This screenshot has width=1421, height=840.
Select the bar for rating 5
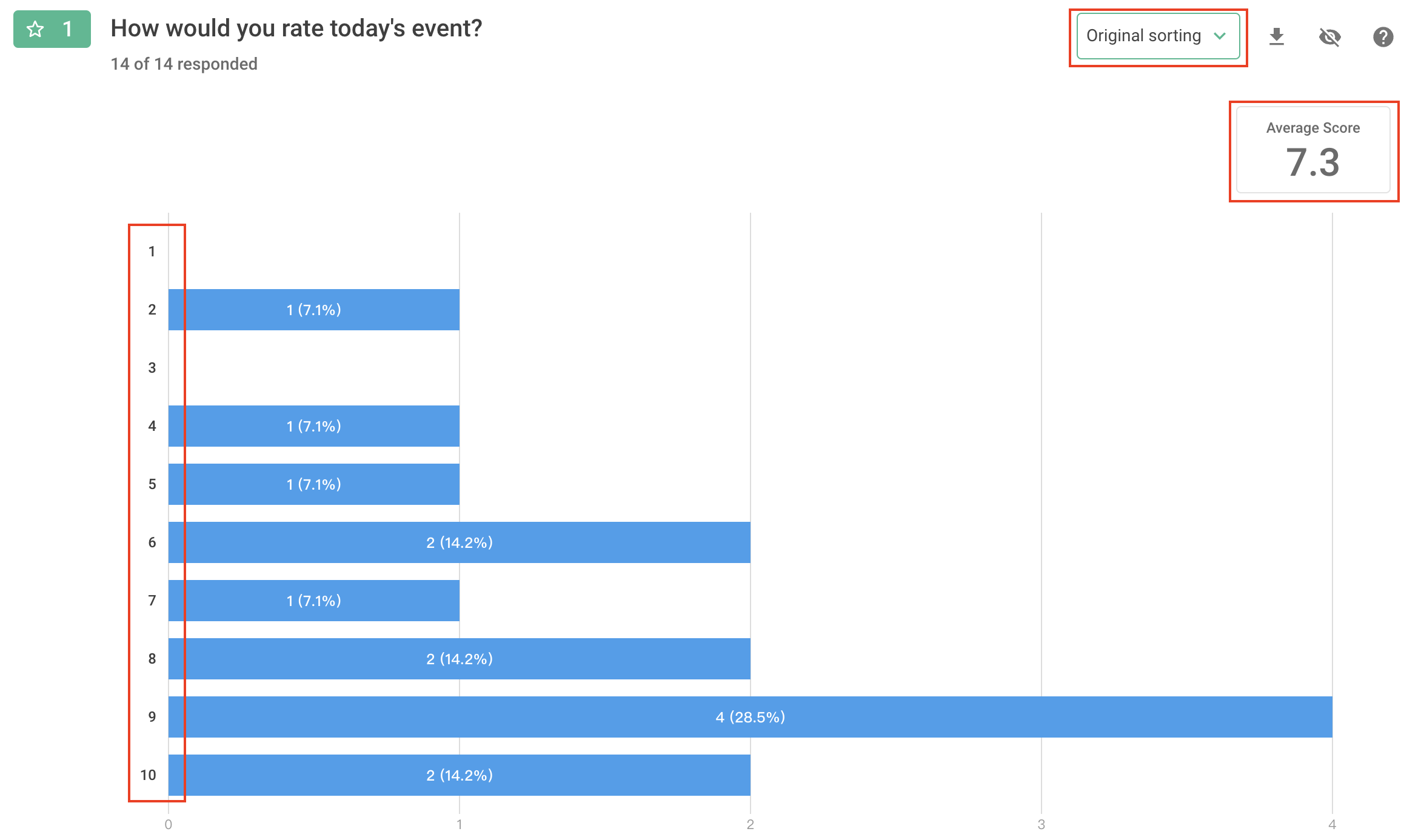pos(313,484)
